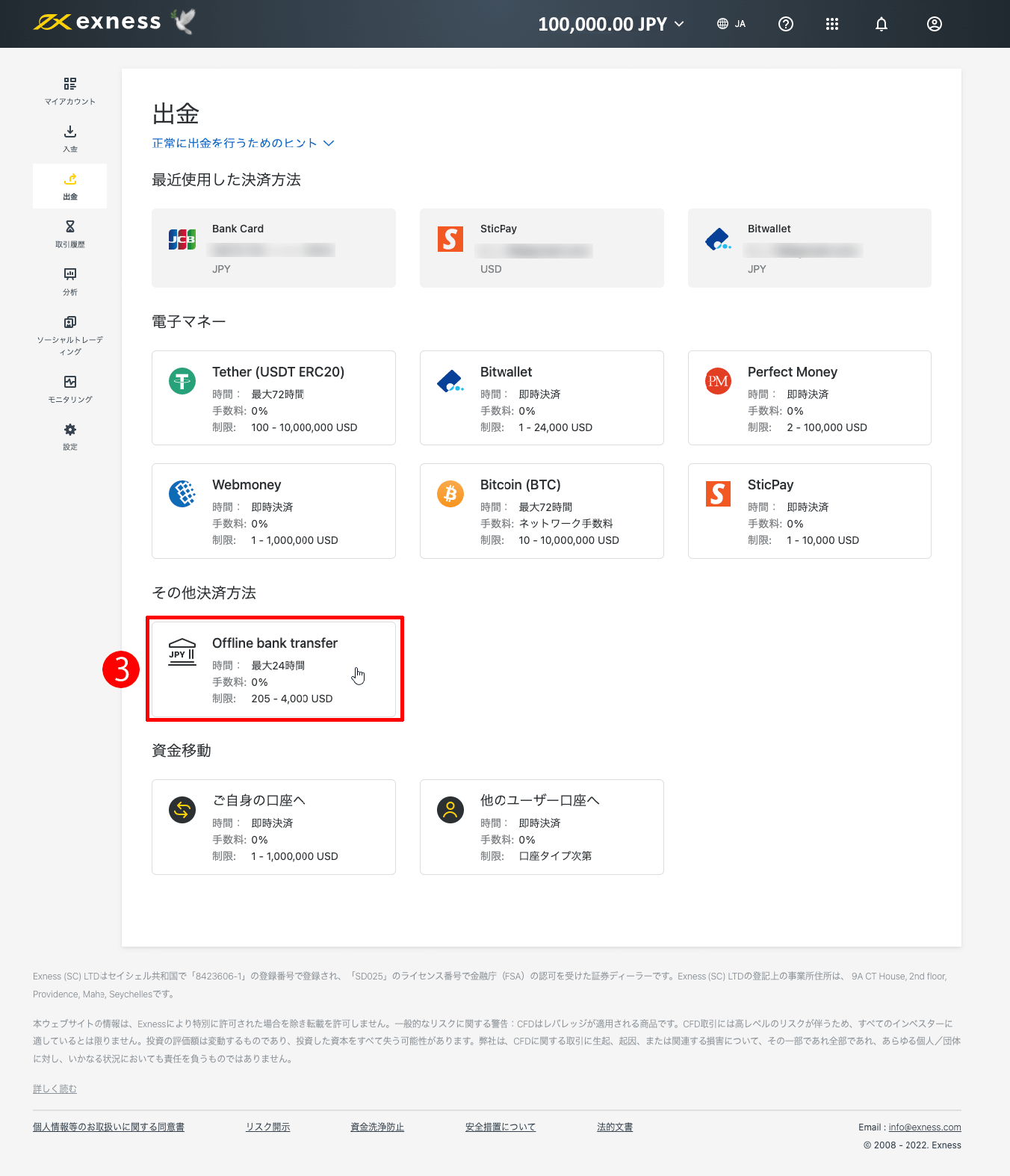The width and height of the screenshot is (1010, 1176).
Task: Click the Bitcoin orange icon
Action: [x=450, y=494]
